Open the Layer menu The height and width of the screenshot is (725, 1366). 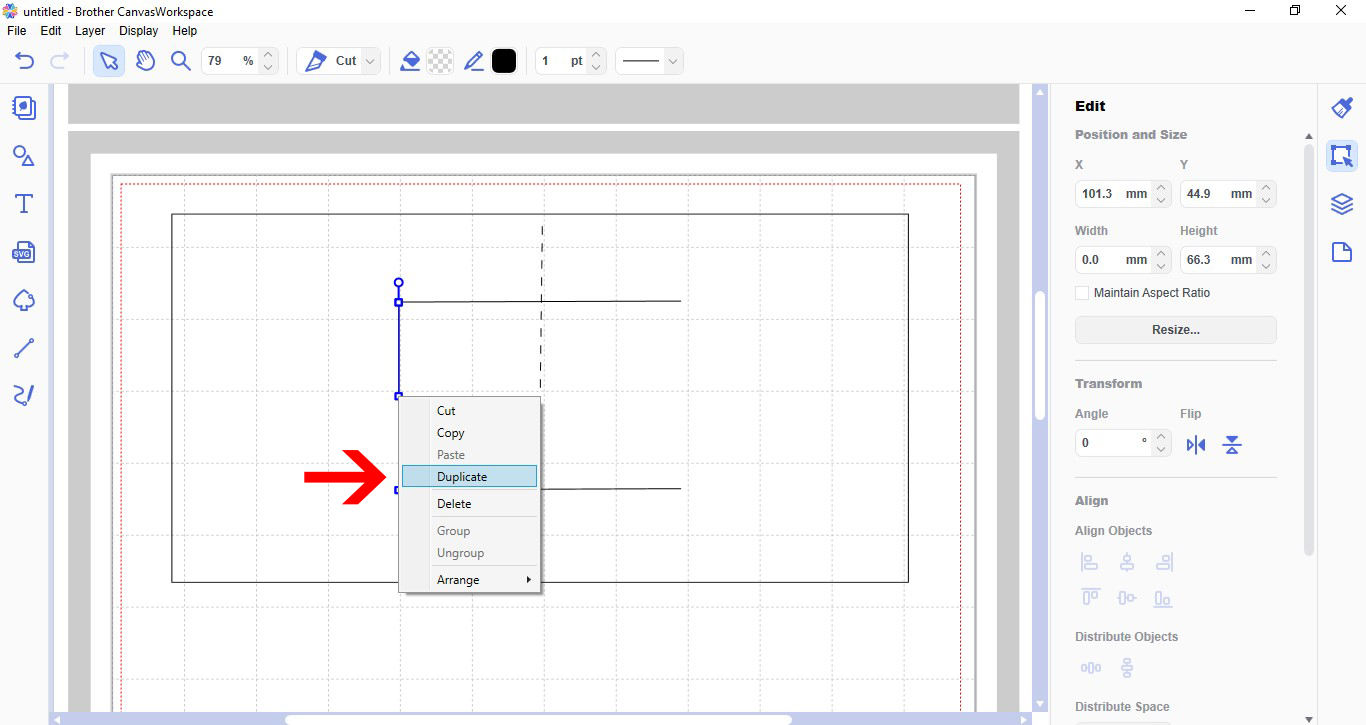(89, 30)
